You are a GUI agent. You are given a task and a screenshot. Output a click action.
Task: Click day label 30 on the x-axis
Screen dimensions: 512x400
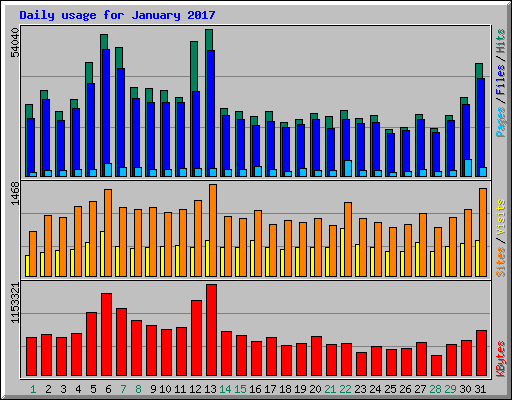coord(465,389)
